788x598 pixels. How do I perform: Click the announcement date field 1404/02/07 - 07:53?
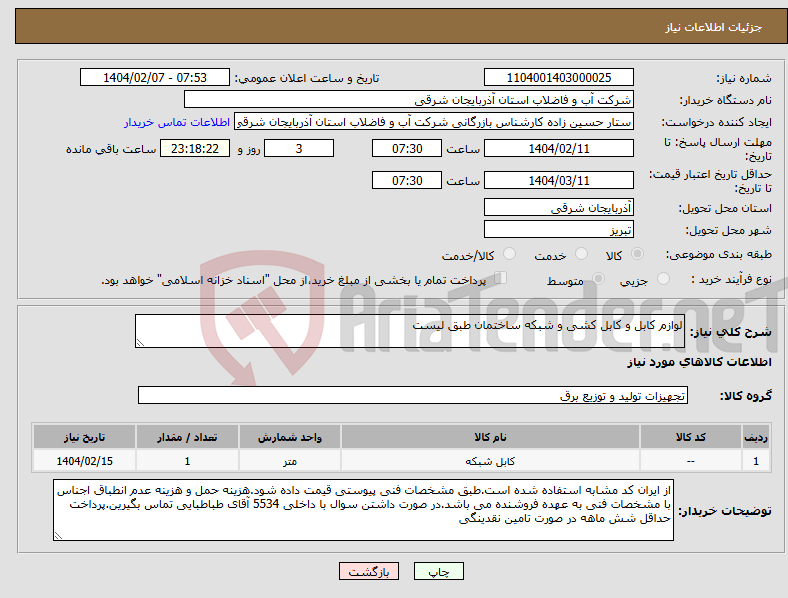pyautogui.click(x=155, y=77)
